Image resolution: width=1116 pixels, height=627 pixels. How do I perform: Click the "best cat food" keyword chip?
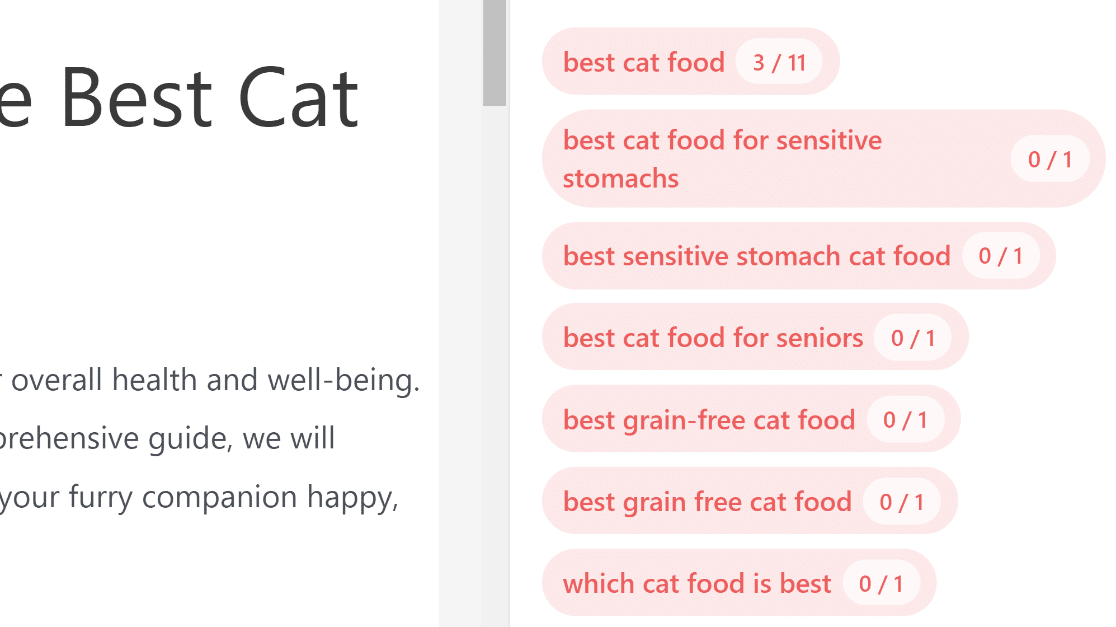pos(643,62)
